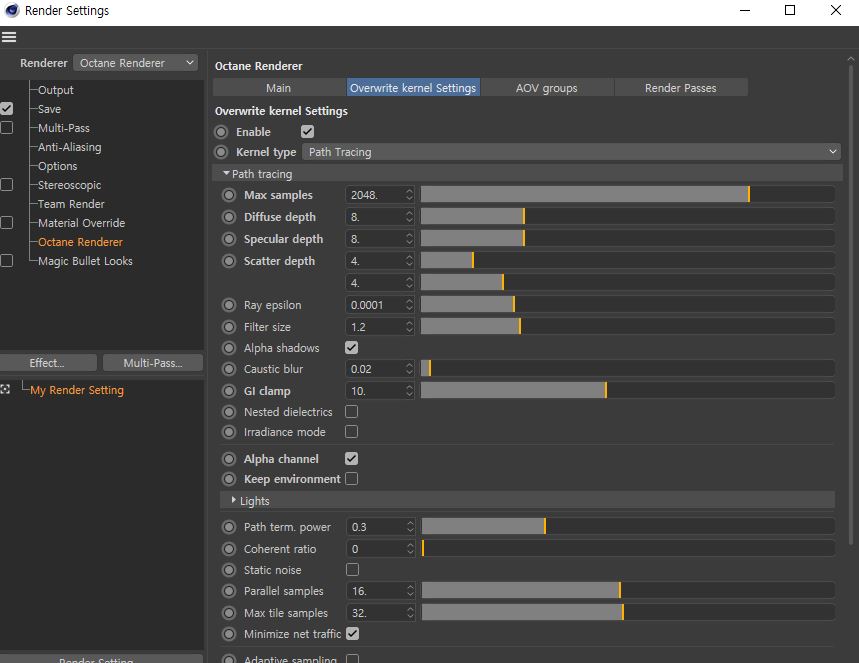
Task: Click the Multi-Pass... button
Action: click(x=153, y=363)
